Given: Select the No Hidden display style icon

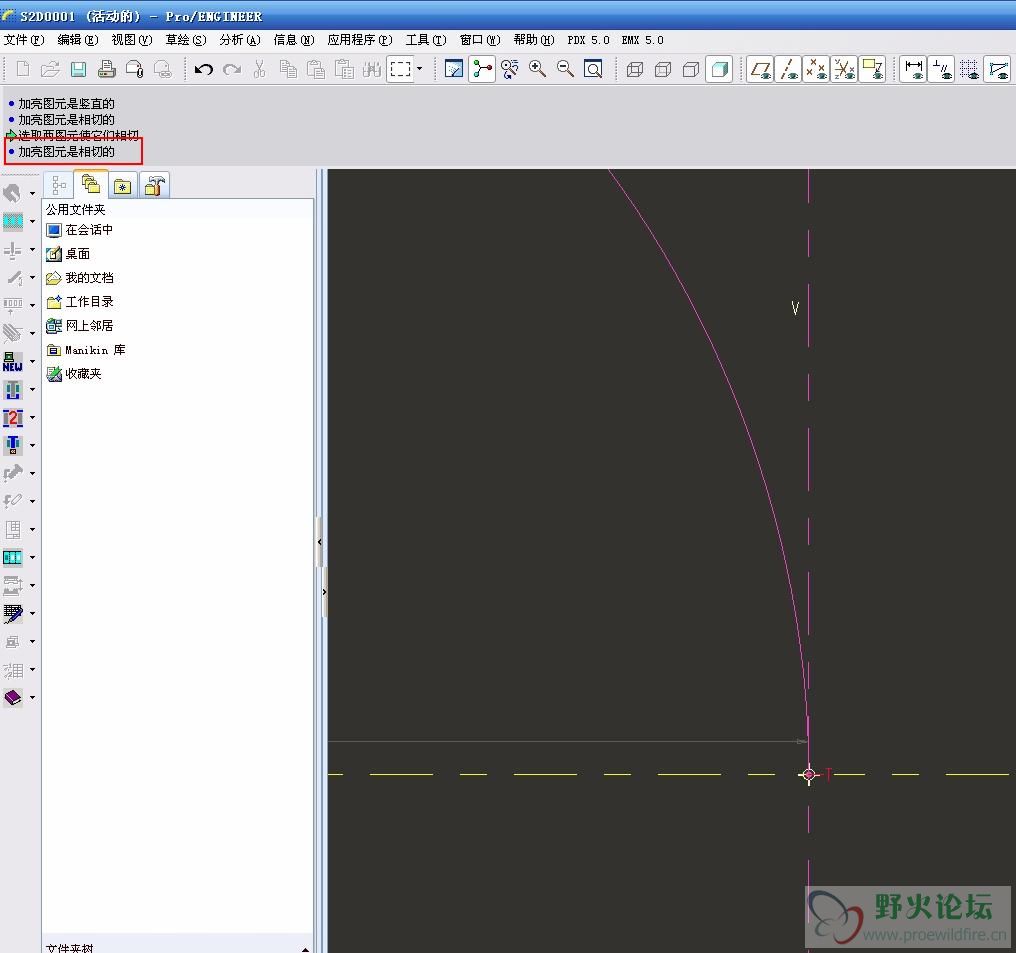Looking at the screenshot, I should pos(691,69).
